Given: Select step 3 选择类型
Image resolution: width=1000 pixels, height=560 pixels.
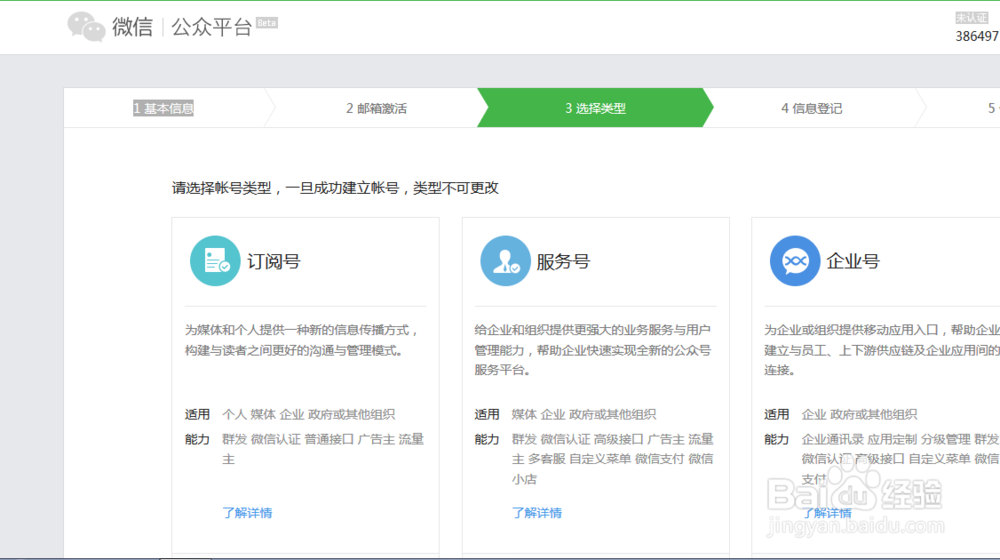Looking at the screenshot, I should tap(595, 108).
